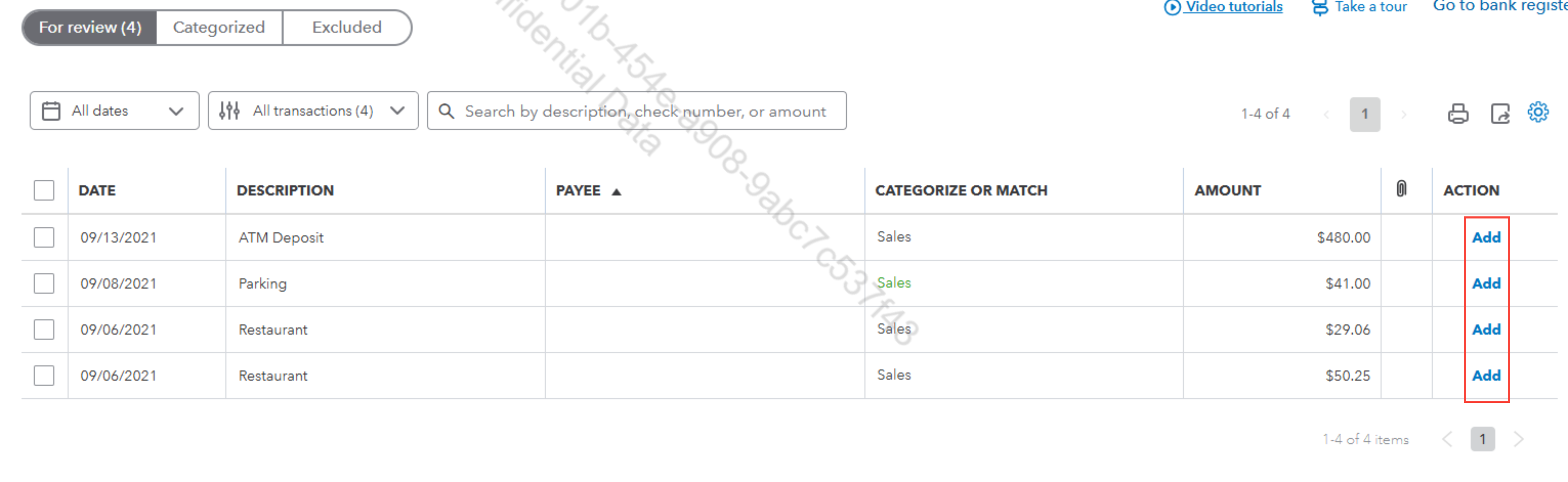Click the paperclip attachment column icon
This screenshot has width=1568, height=482.
coord(1401,189)
